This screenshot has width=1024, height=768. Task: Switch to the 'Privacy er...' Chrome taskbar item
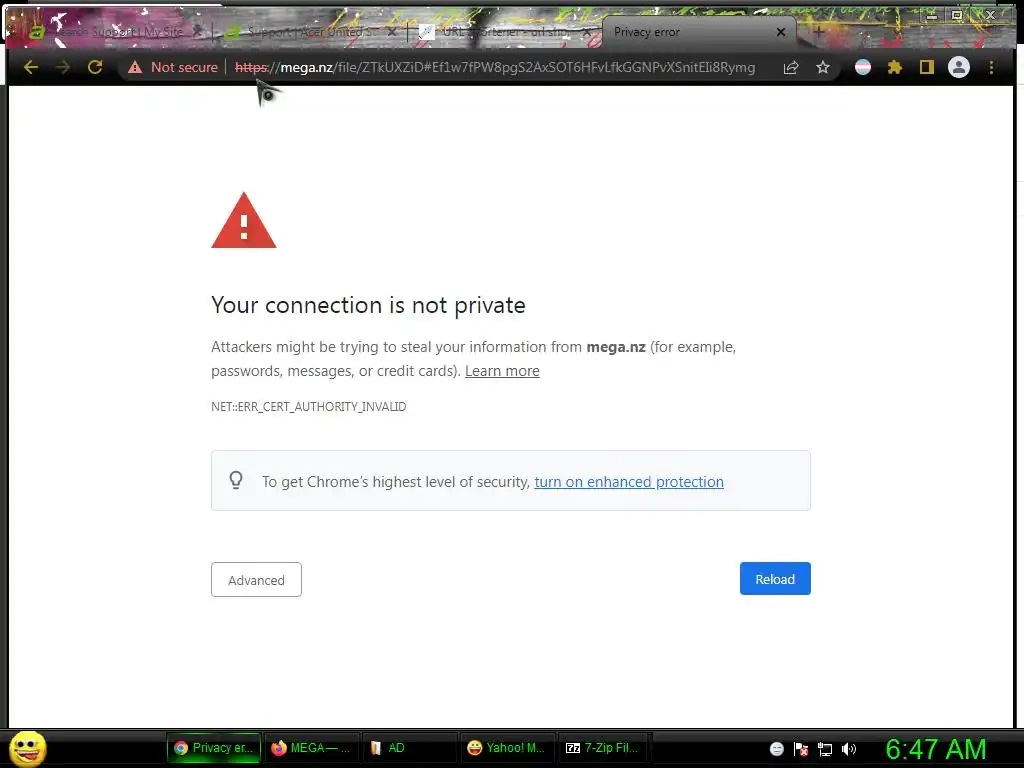click(214, 748)
